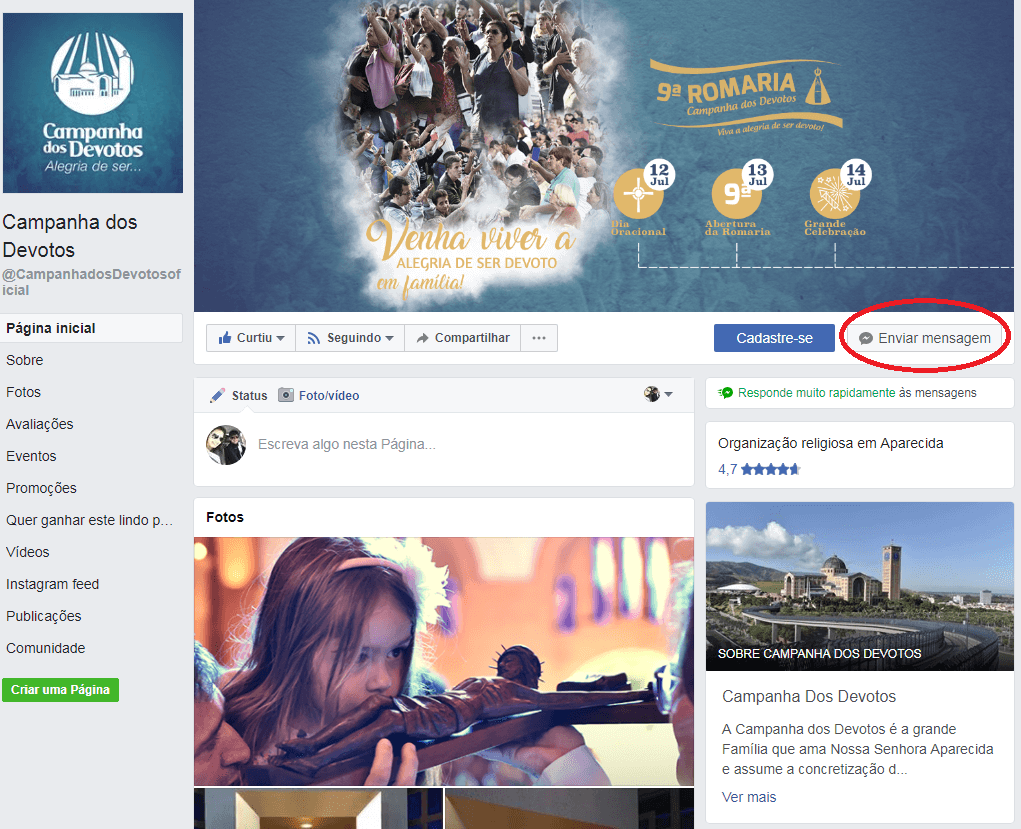
Task: Open the Curtiu like dropdown
Action: 251,338
